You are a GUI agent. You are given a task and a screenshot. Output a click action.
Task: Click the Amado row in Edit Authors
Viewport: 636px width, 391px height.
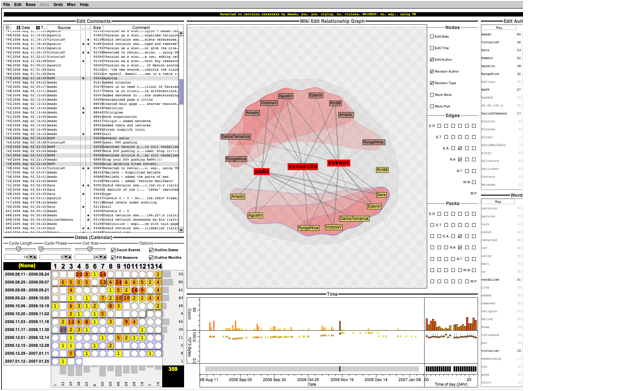click(501, 34)
